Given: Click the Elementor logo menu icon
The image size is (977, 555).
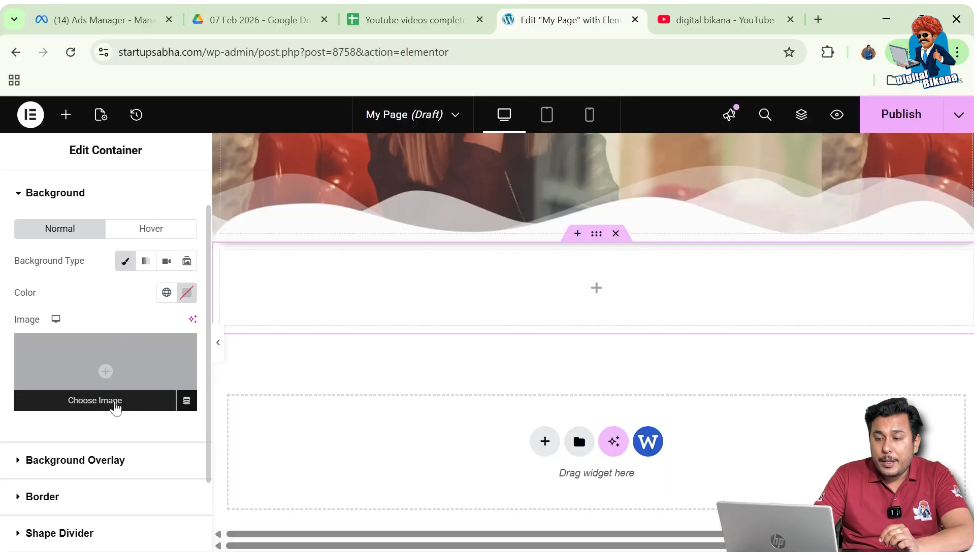Looking at the screenshot, I should [x=30, y=115].
